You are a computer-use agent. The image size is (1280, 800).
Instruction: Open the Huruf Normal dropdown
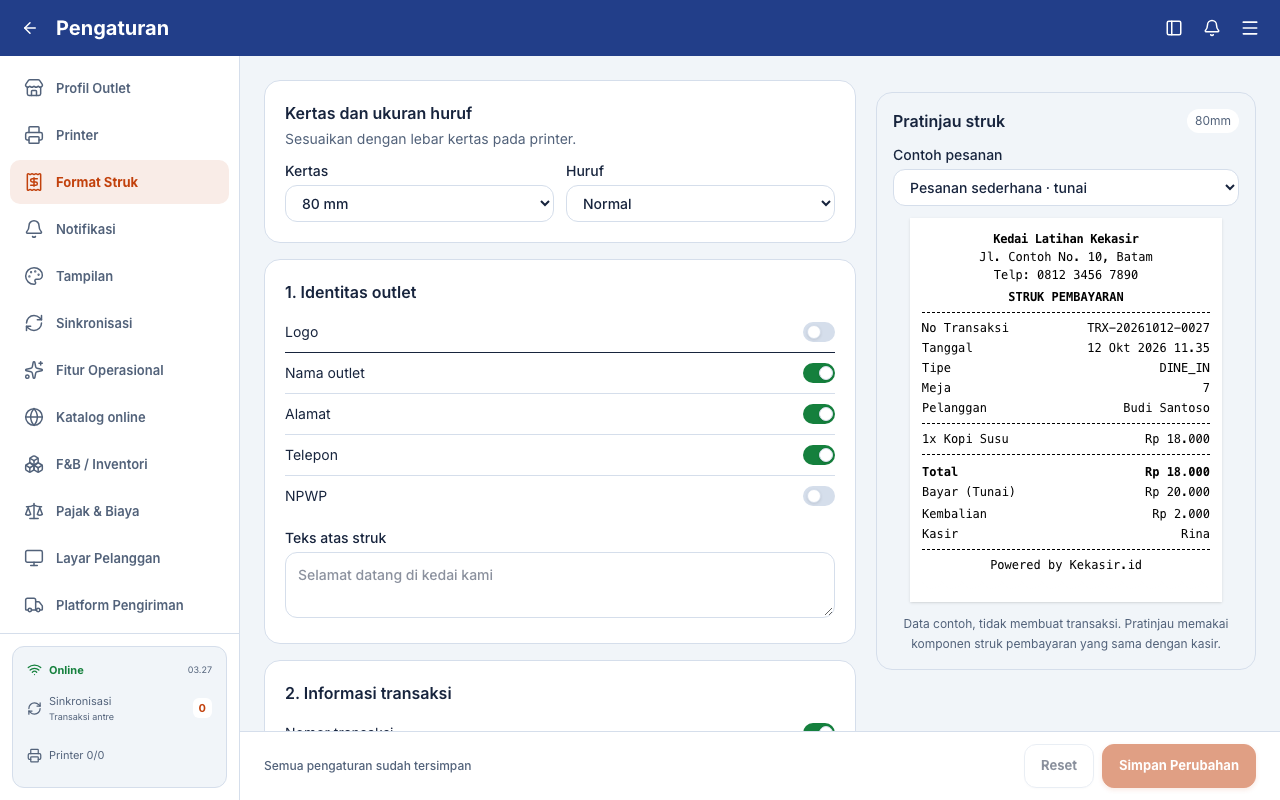[x=700, y=204]
